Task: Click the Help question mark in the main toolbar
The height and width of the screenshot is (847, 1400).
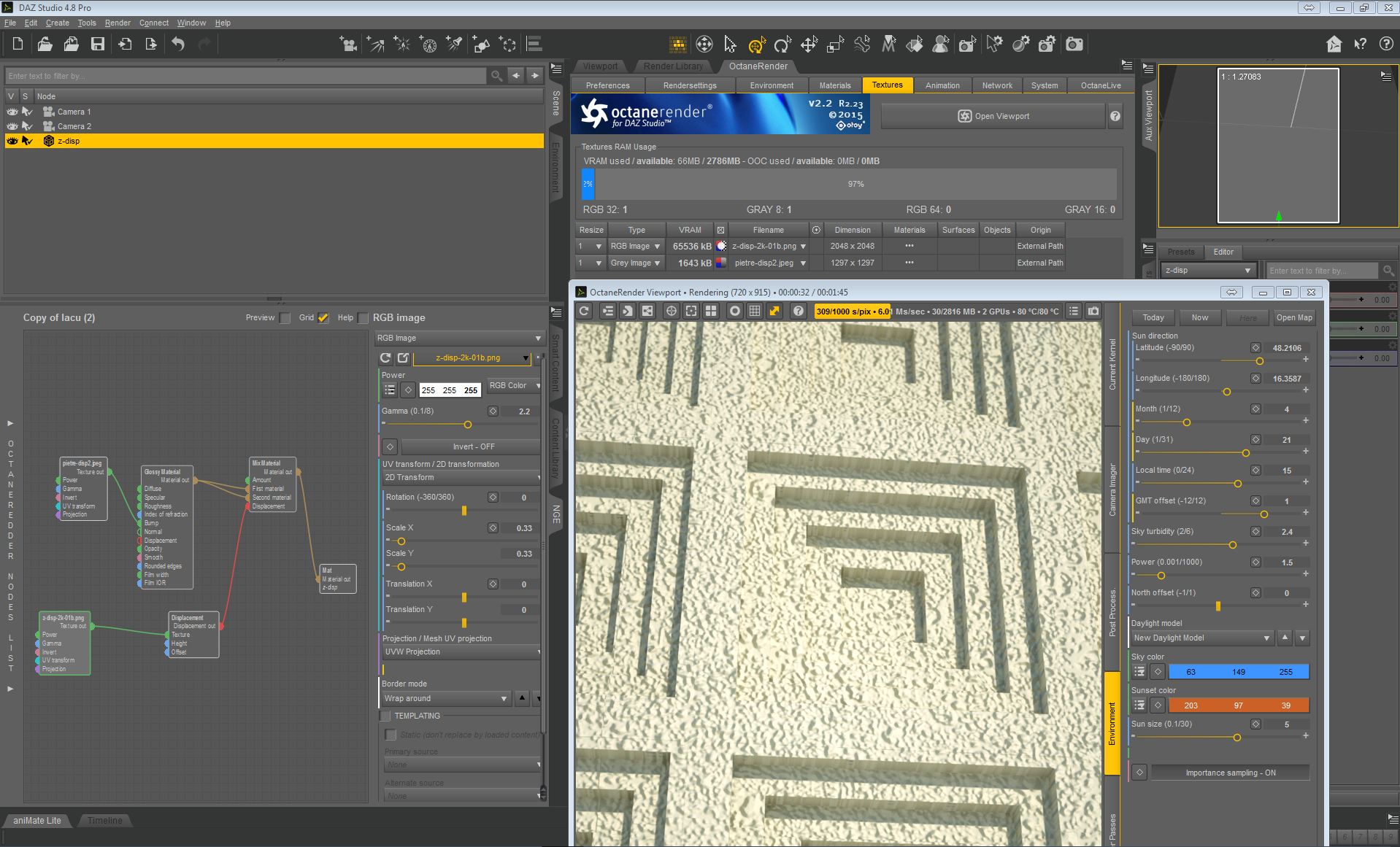Action: click(x=1386, y=45)
